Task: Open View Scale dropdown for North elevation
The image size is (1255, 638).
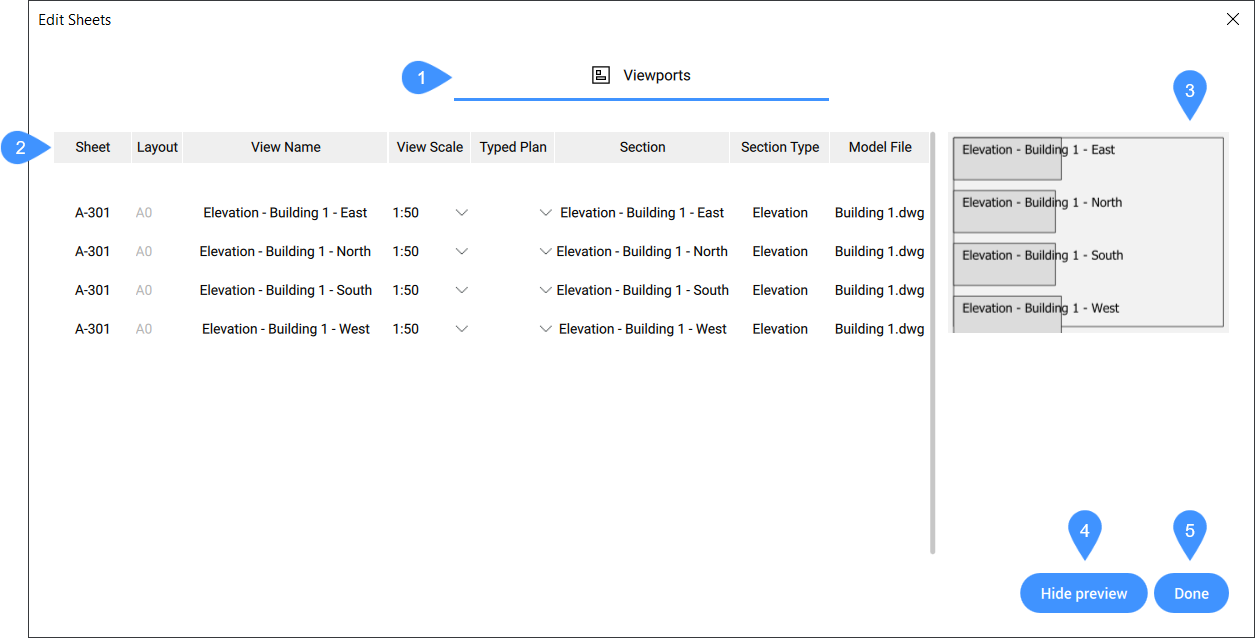Action: tap(461, 252)
